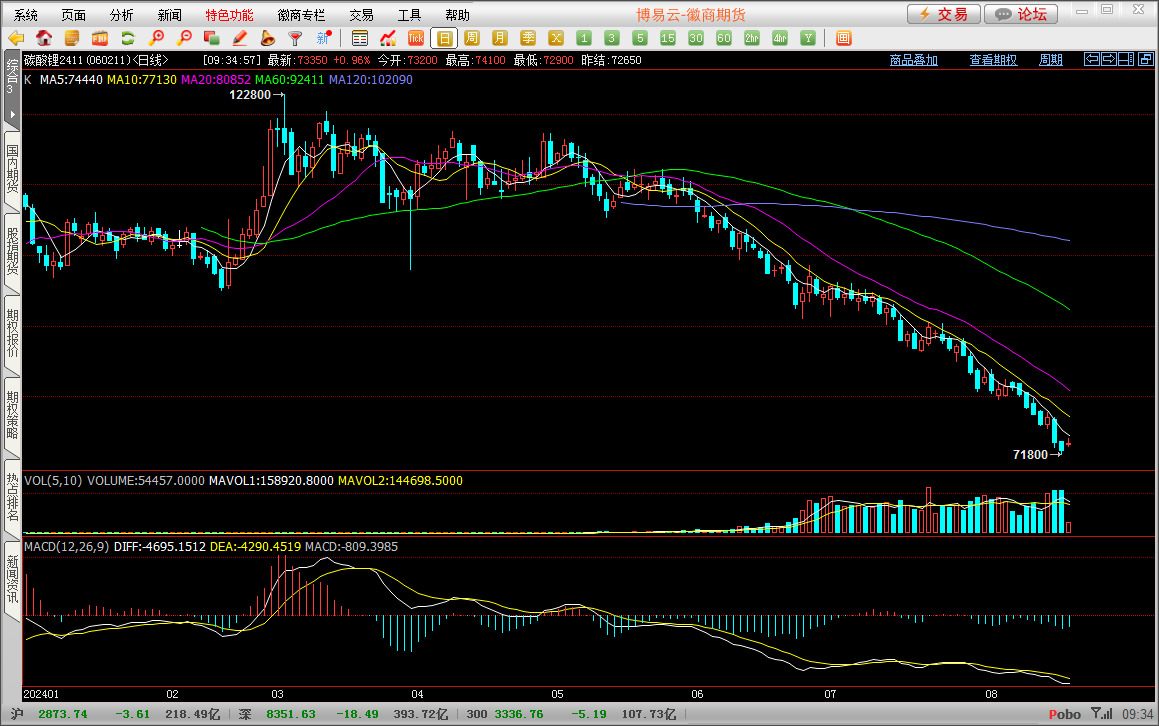The image size is (1159, 726).
Task: Click the Tick chart icon
Action: (415, 38)
